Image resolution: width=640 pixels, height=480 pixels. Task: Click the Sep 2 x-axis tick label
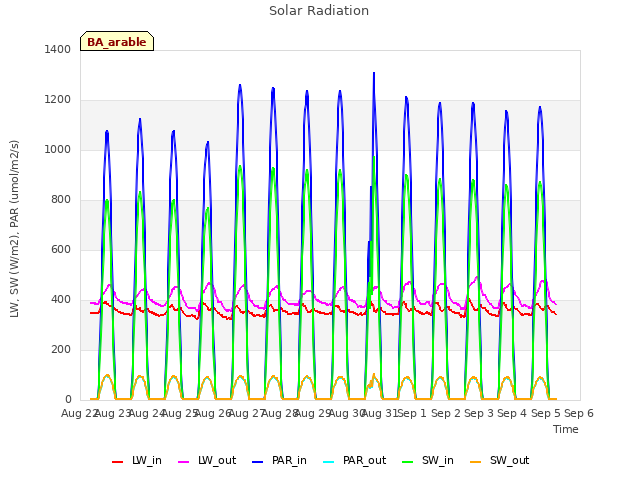point(446,413)
